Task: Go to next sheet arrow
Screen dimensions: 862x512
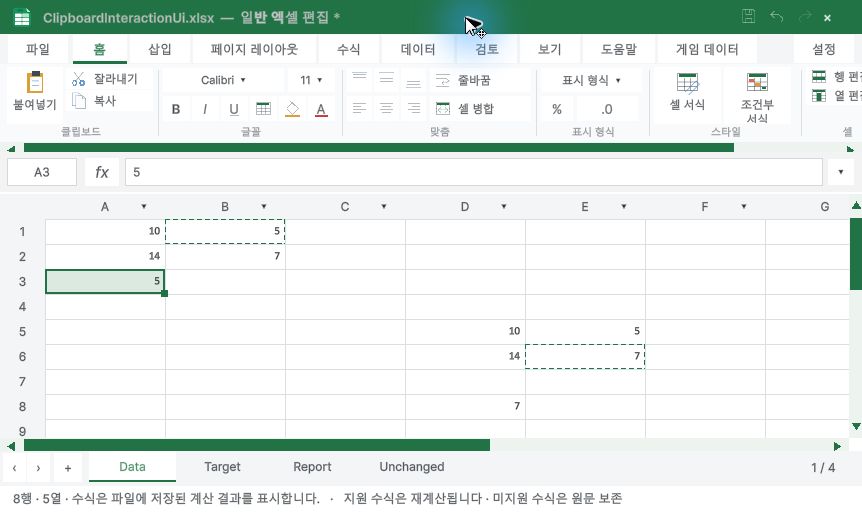Action: click(38, 468)
